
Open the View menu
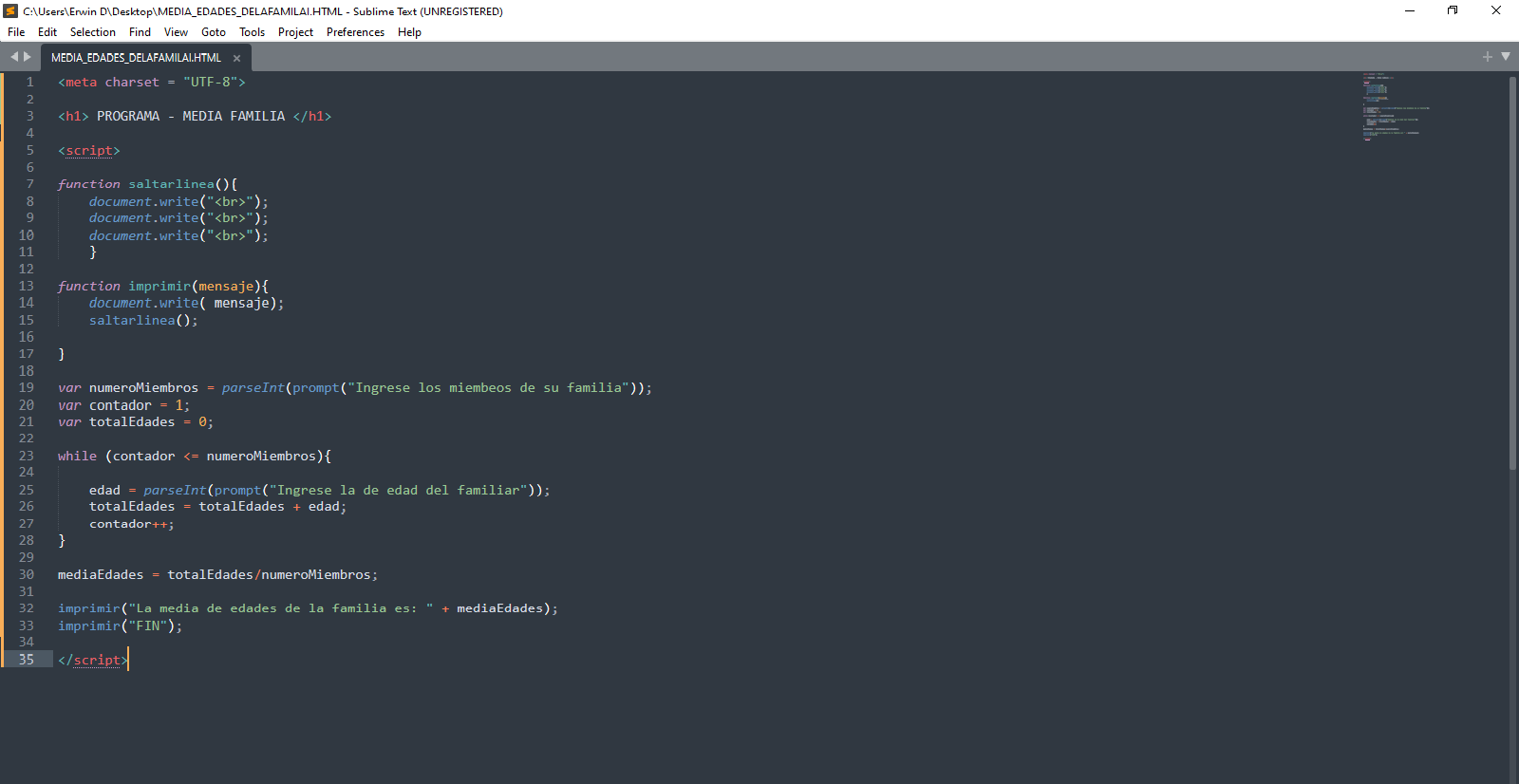[x=176, y=32]
